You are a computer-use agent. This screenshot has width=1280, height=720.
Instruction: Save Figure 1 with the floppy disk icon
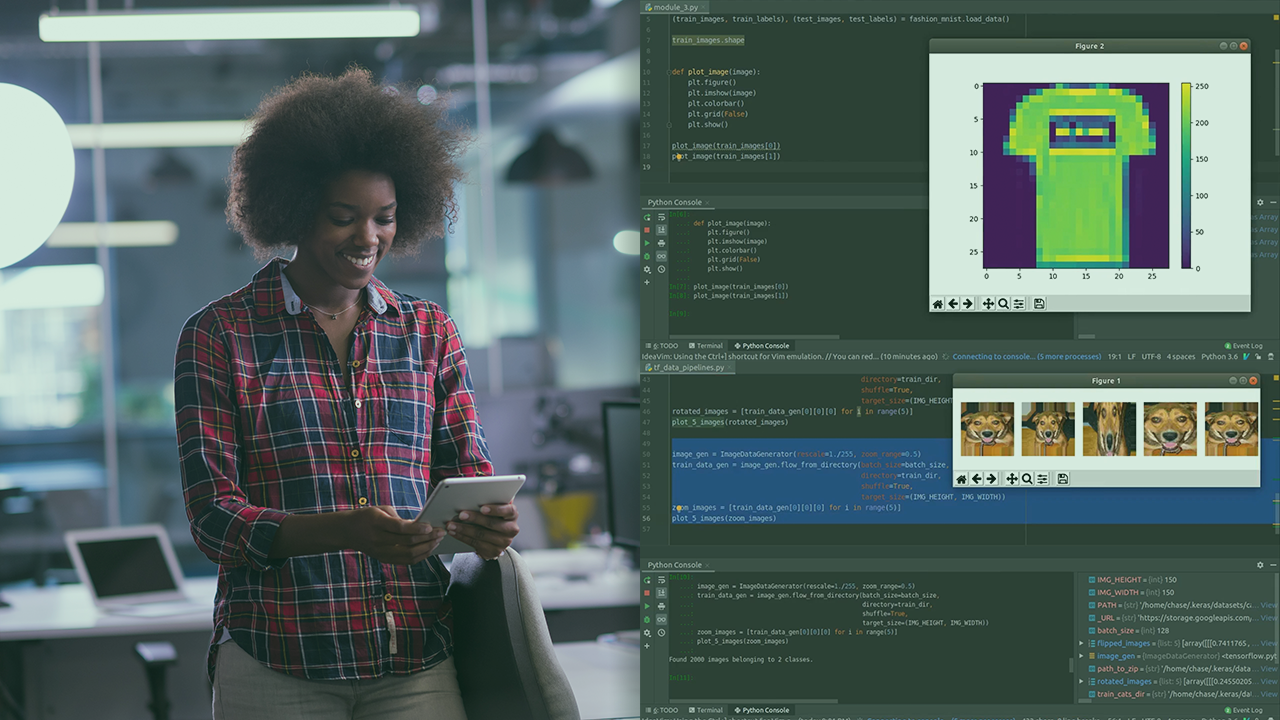[1063, 479]
